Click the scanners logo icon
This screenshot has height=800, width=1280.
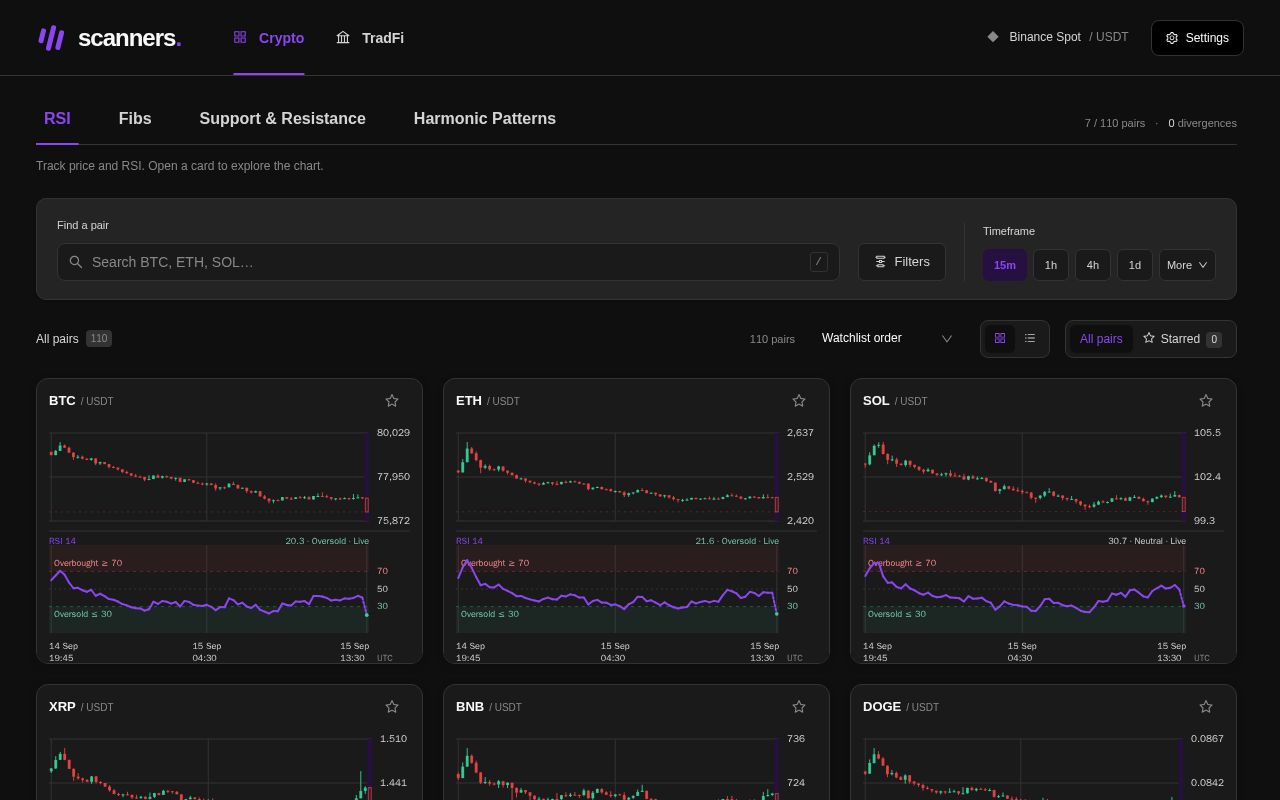point(51,38)
